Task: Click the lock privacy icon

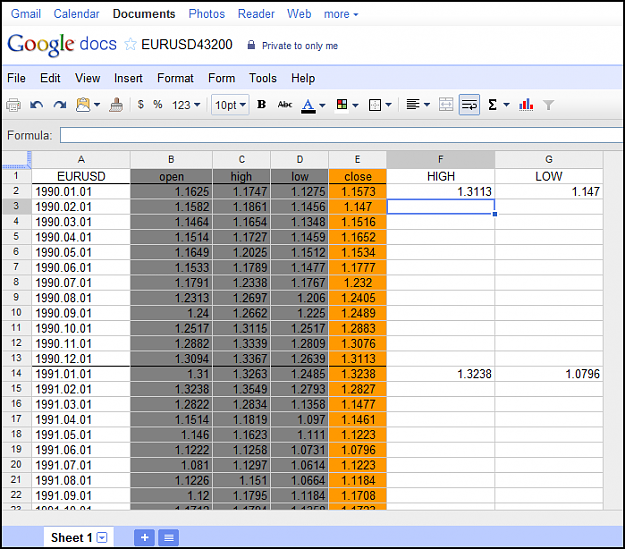Action: click(251, 45)
